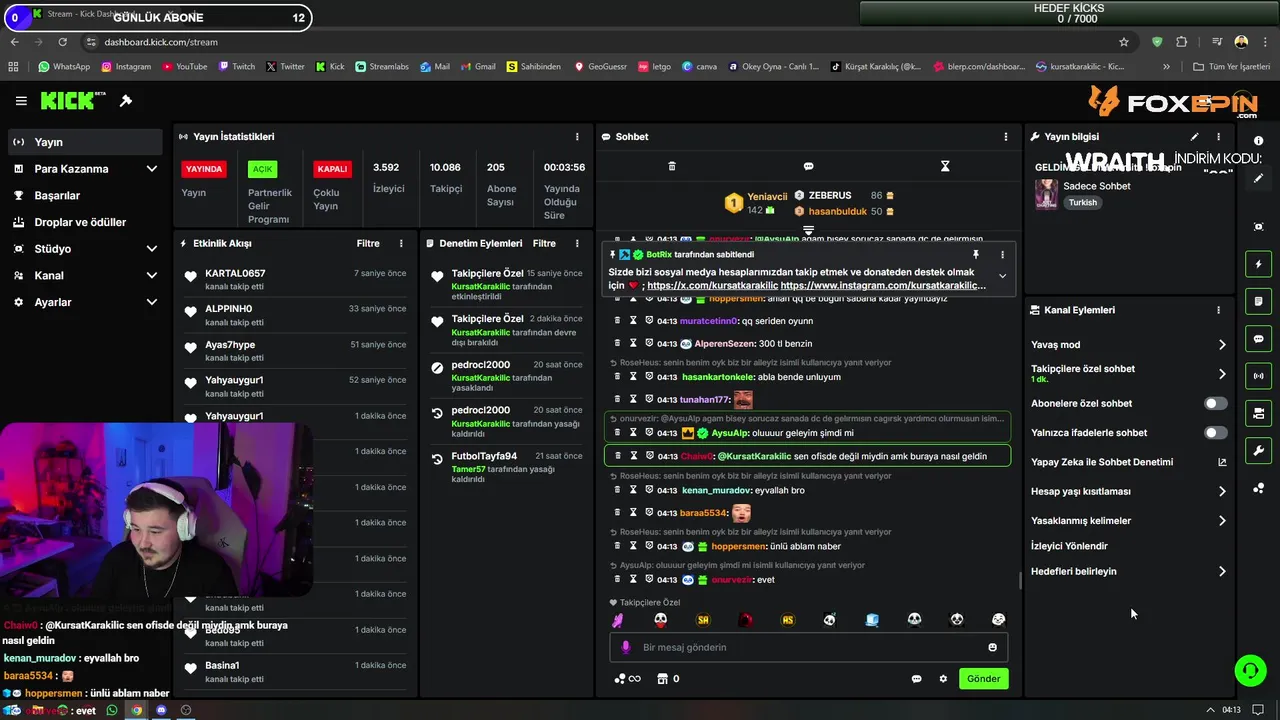Click the channel points infinity icon

[x=627, y=679]
